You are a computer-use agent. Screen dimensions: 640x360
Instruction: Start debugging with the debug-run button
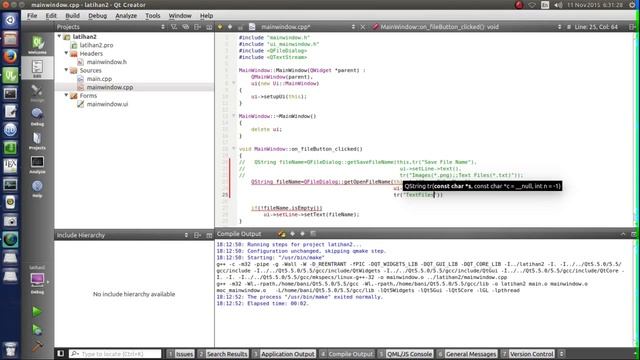[37, 329]
